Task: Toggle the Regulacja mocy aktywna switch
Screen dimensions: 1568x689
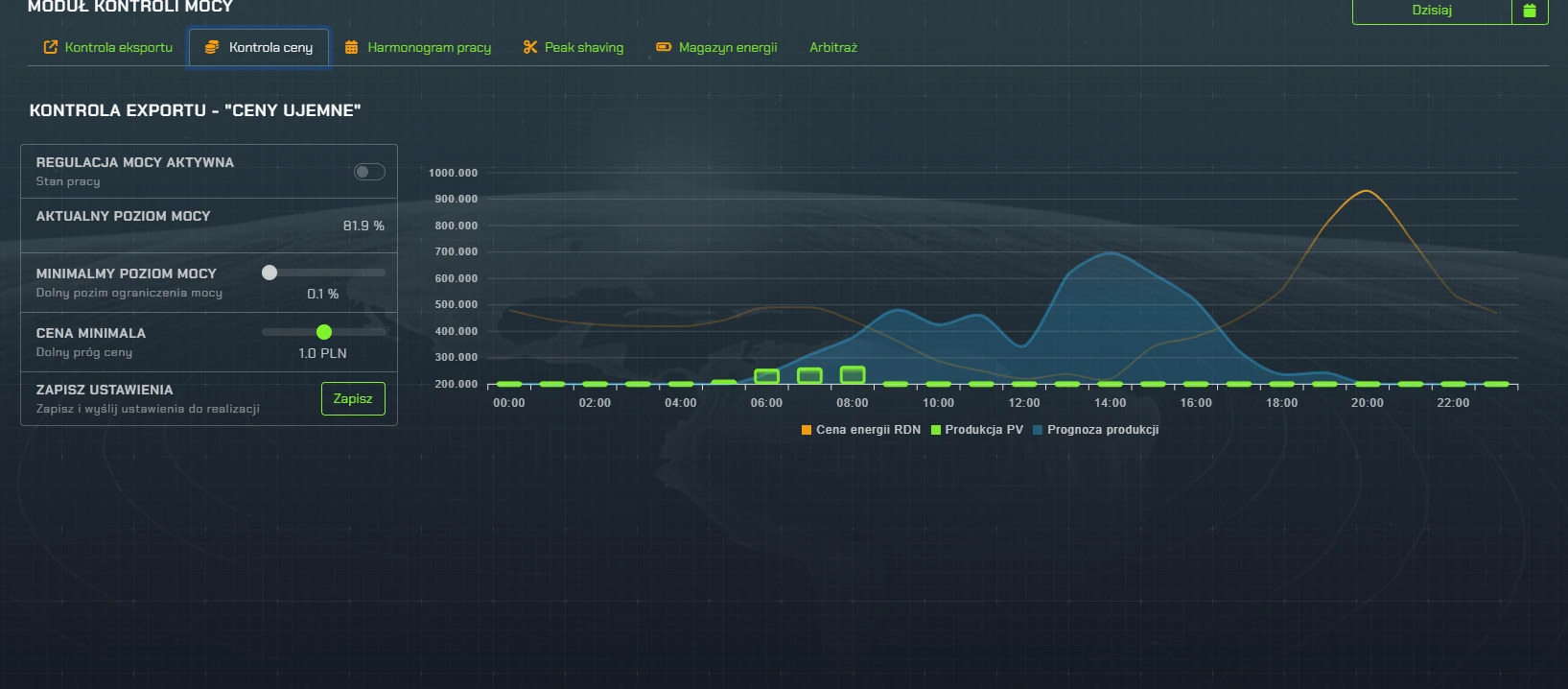Action: pos(369,172)
